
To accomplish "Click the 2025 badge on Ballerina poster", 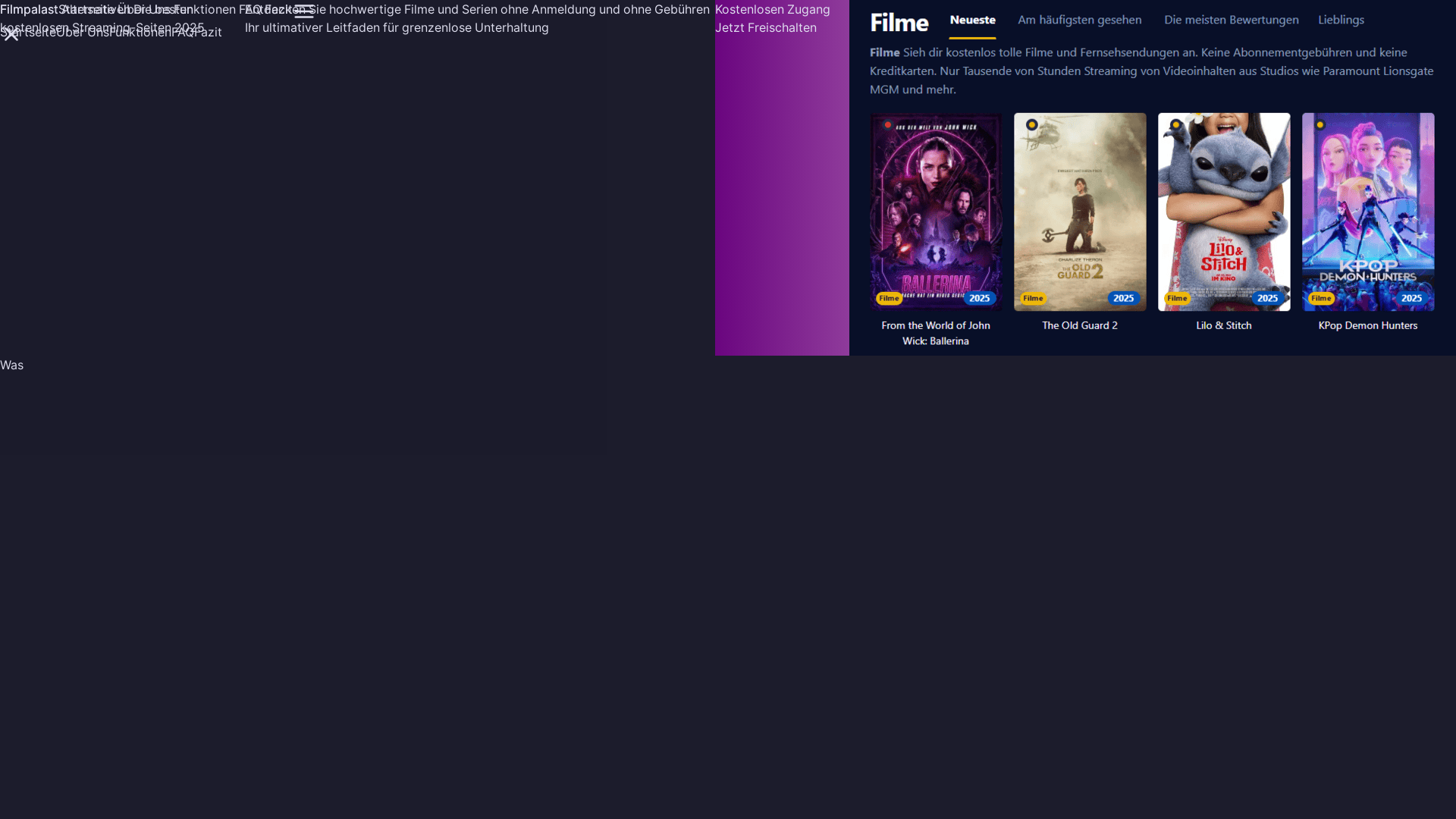I will click(979, 299).
